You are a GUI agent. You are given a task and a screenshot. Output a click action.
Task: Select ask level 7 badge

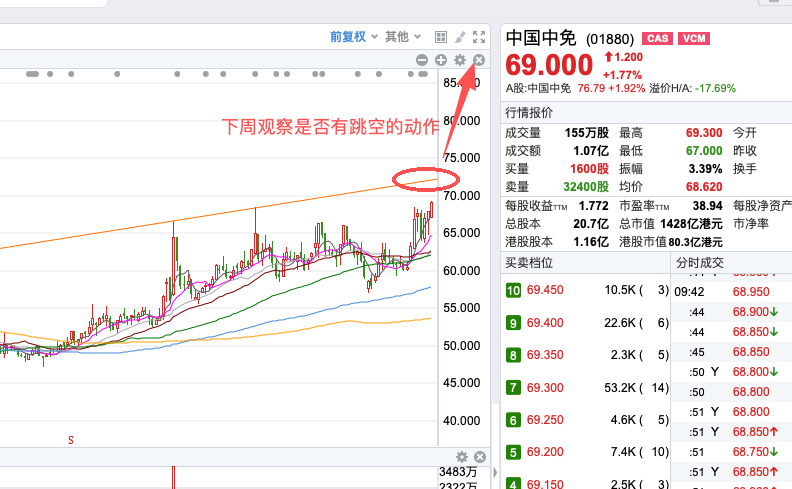pyautogui.click(x=513, y=387)
